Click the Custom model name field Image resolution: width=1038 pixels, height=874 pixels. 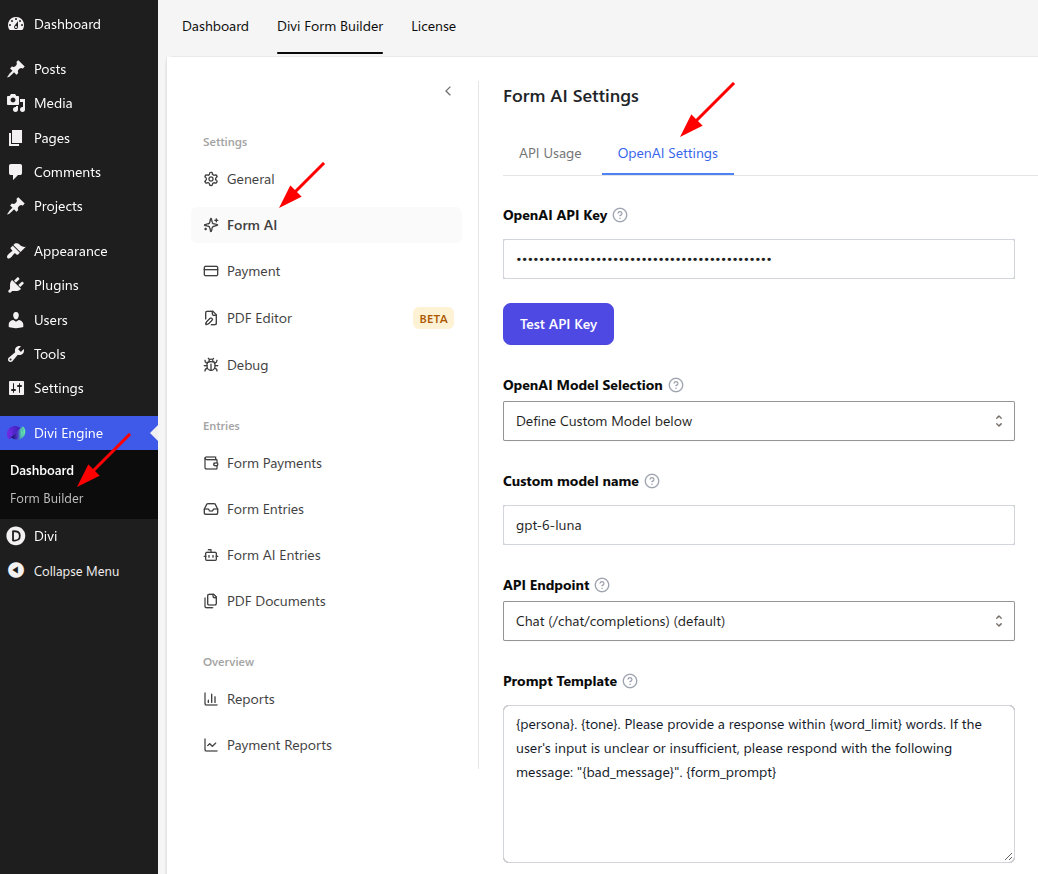click(x=759, y=525)
